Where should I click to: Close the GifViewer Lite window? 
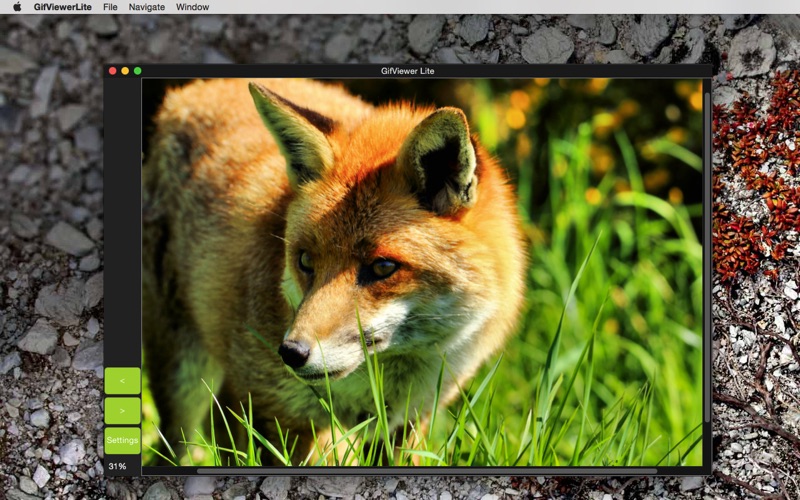click(x=113, y=71)
